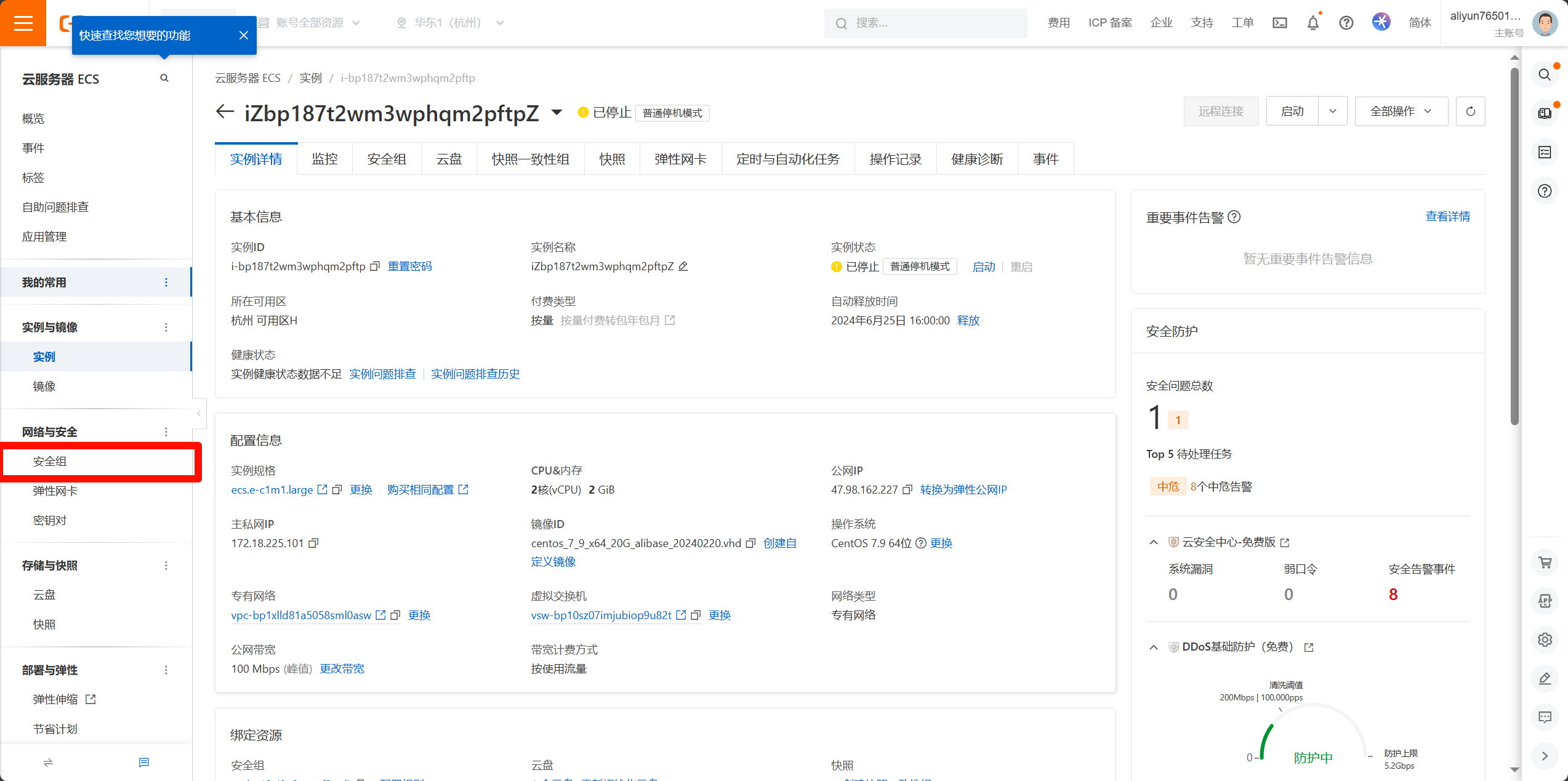Viewport: 1568px width, 781px height.
Task: Click the 简体 language switcher
Action: pos(1420,23)
